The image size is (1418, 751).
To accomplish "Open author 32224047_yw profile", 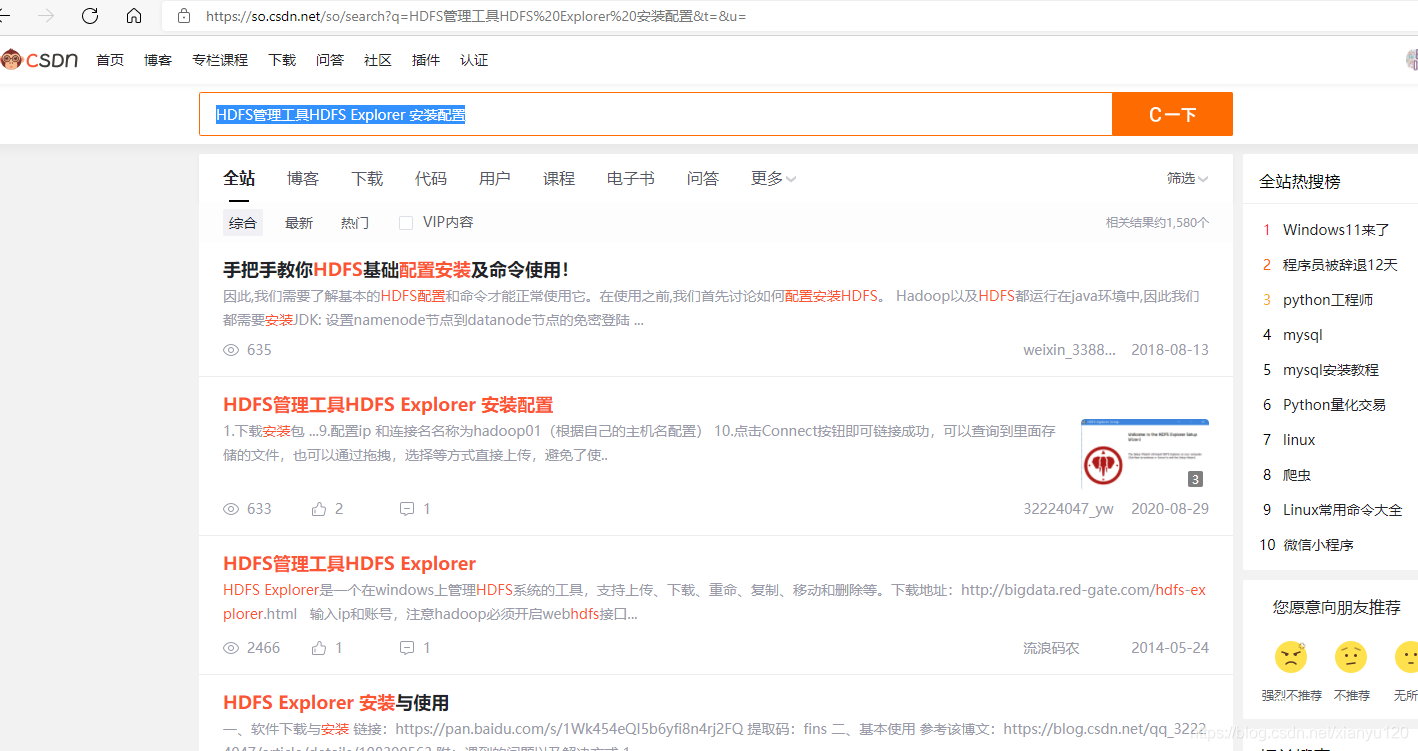I will pos(1068,509).
